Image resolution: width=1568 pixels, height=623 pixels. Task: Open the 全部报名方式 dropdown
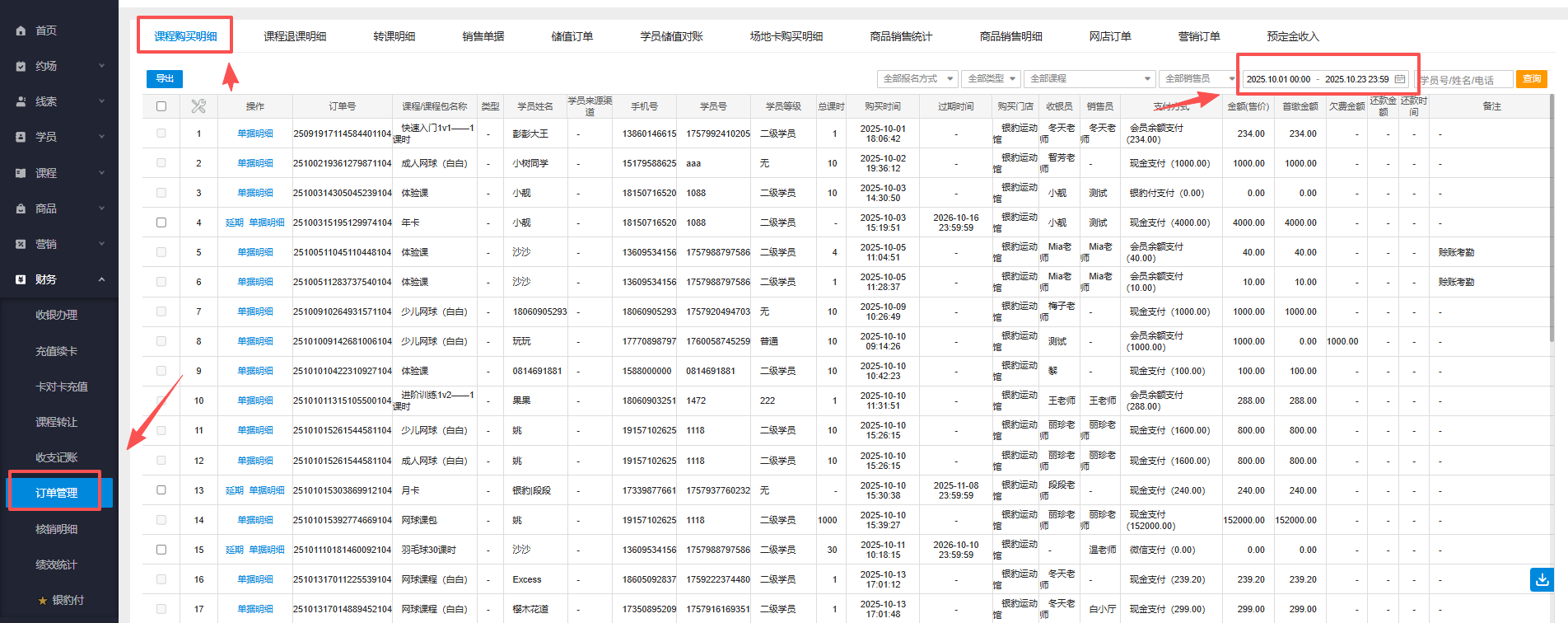pyautogui.click(x=917, y=79)
